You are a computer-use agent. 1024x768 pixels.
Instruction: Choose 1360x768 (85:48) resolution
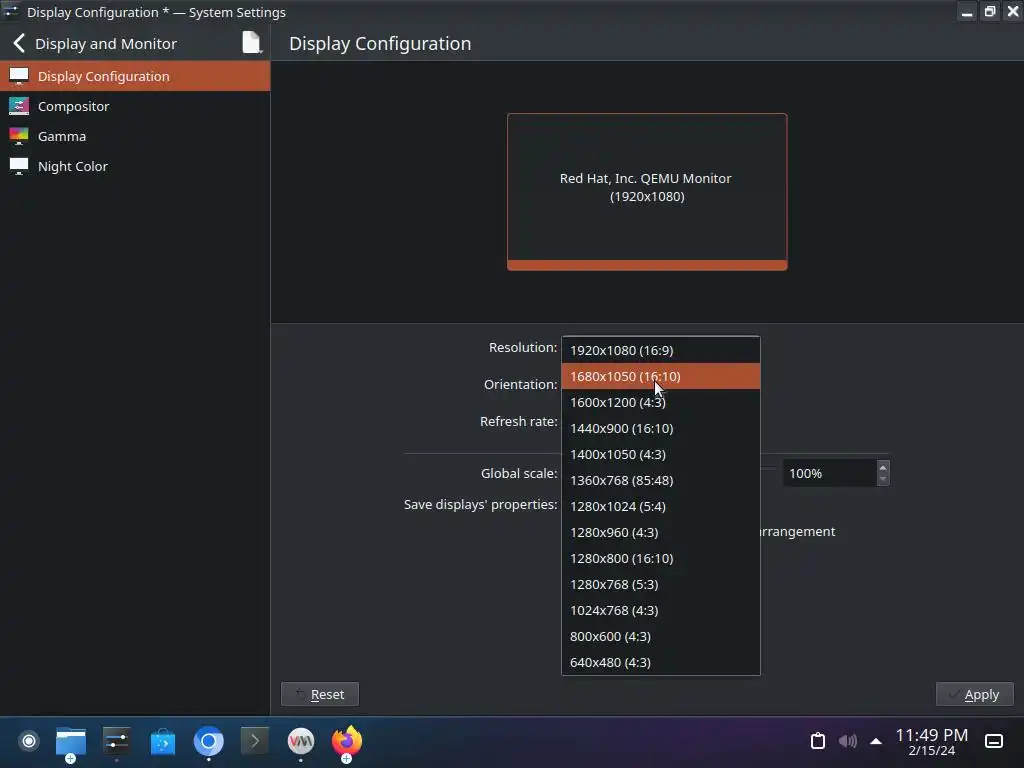click(x=661, y=480)
